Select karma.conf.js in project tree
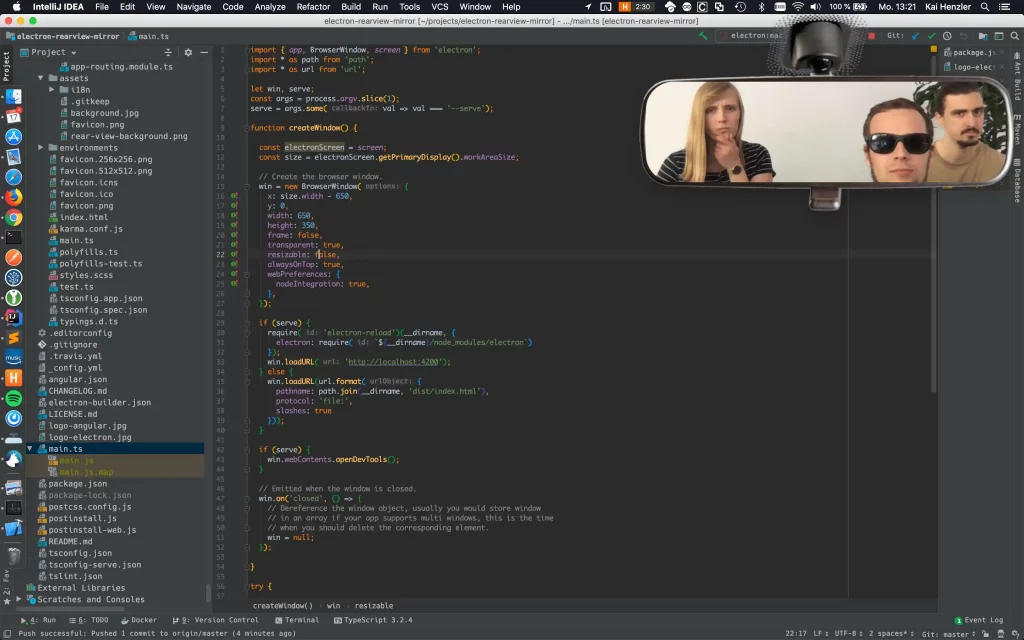Viewport: 1024px width, 640px height. 91,229
